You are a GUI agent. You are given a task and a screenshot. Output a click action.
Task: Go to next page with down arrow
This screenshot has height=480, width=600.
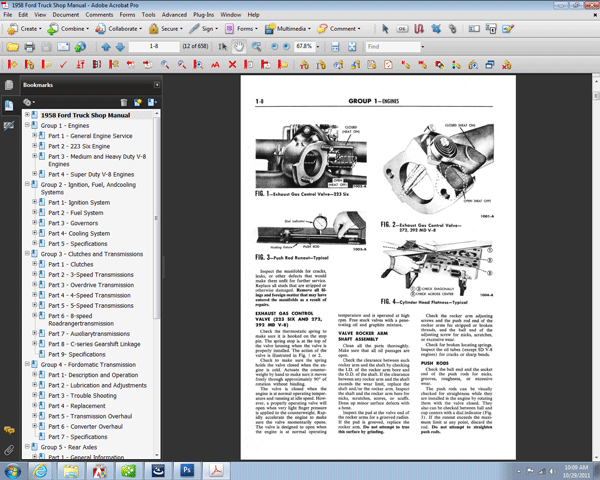point(120,47)
